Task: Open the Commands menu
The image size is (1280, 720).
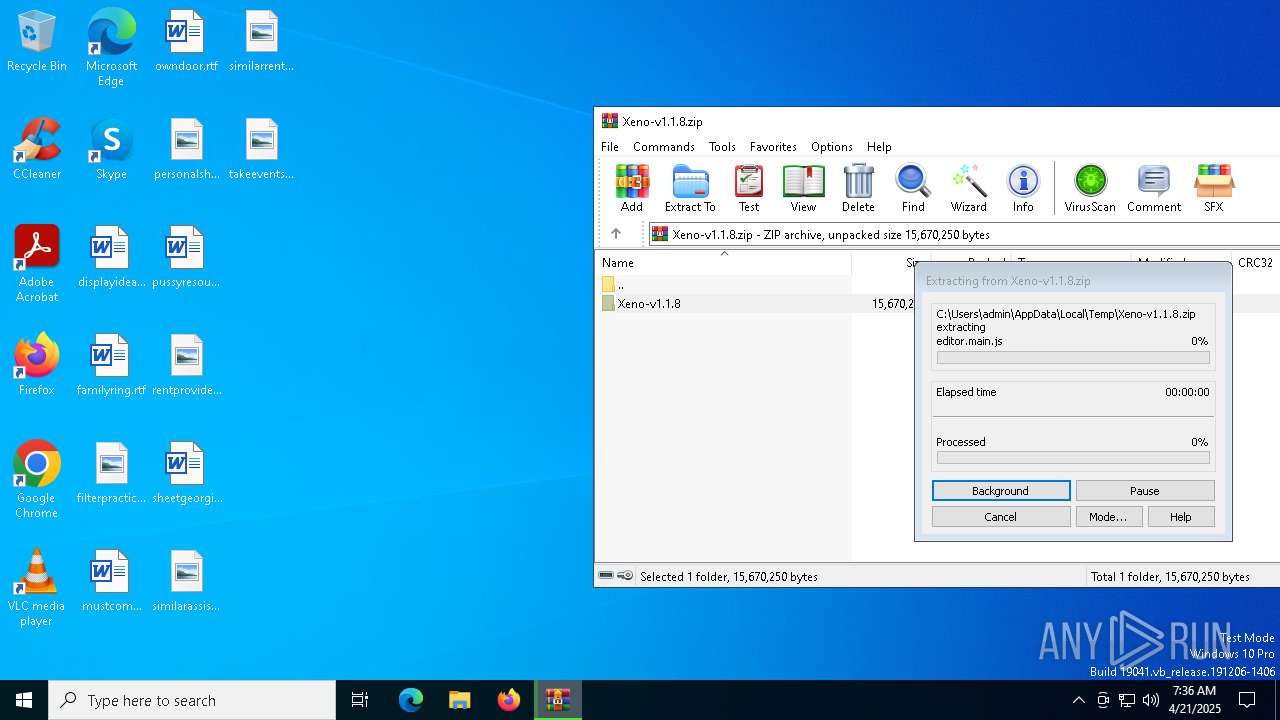Action: point(664,146)
